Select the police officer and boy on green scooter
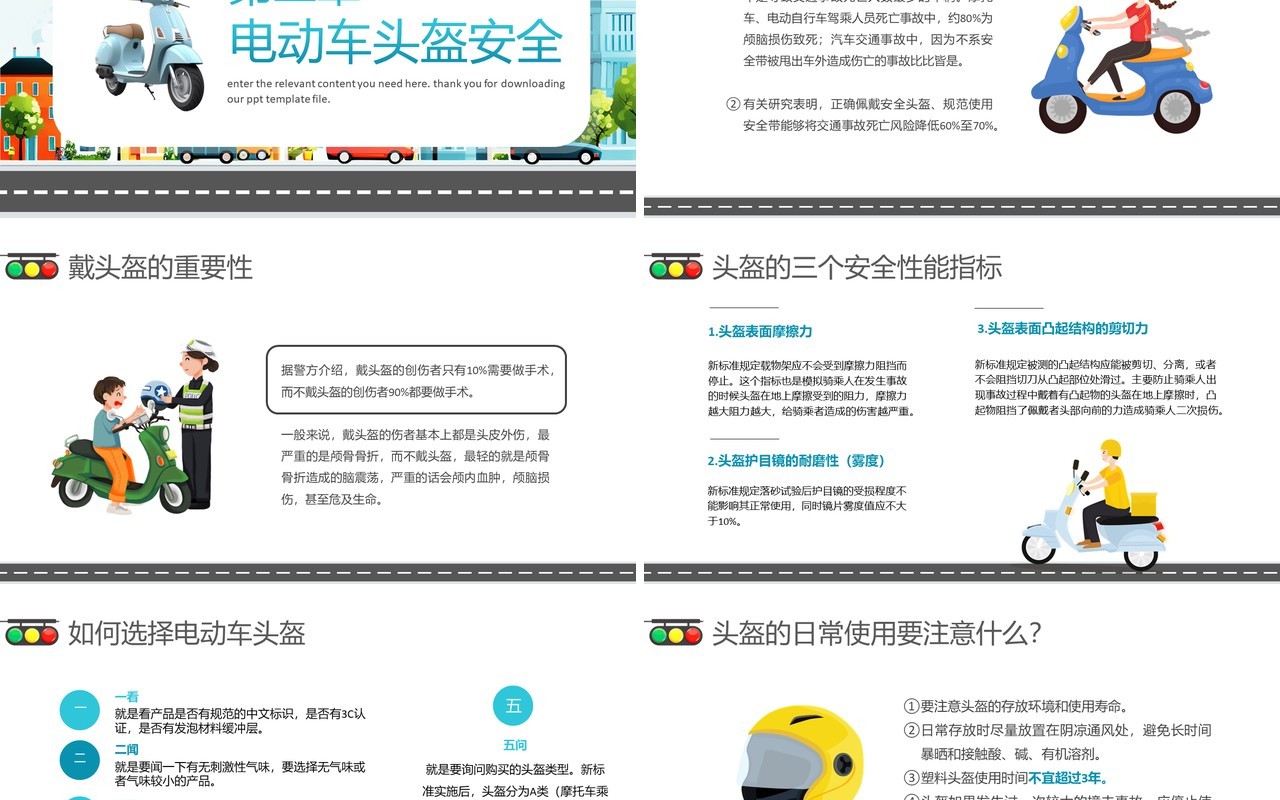 point(136,427)
